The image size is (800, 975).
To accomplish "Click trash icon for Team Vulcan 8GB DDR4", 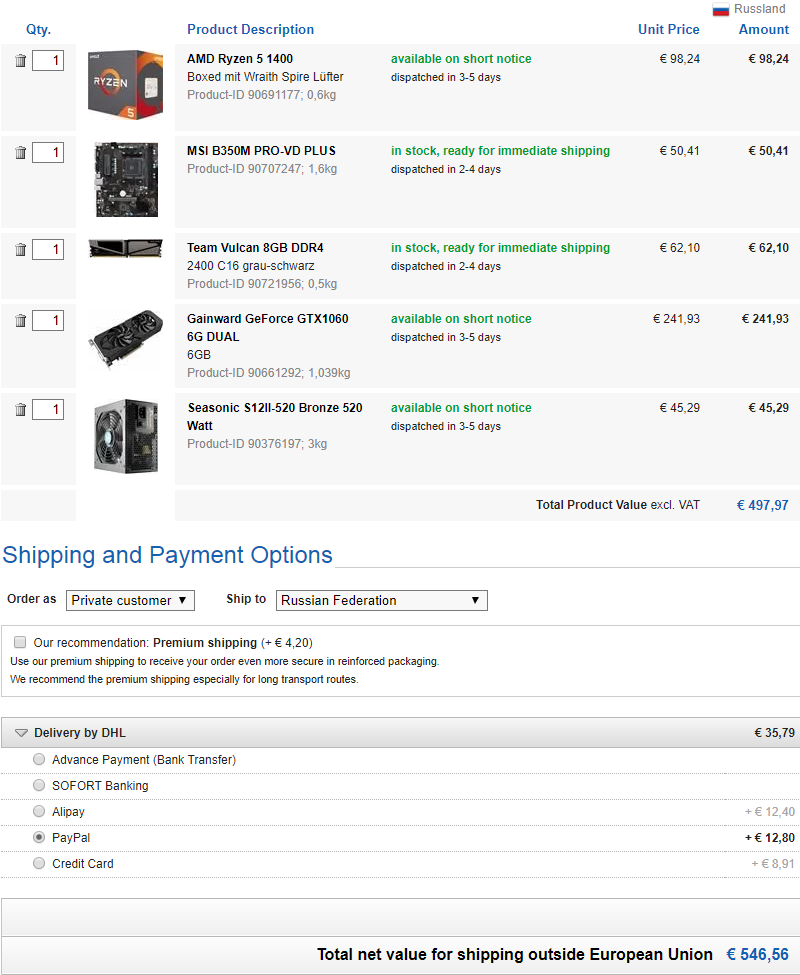I will tap(21, 250).
